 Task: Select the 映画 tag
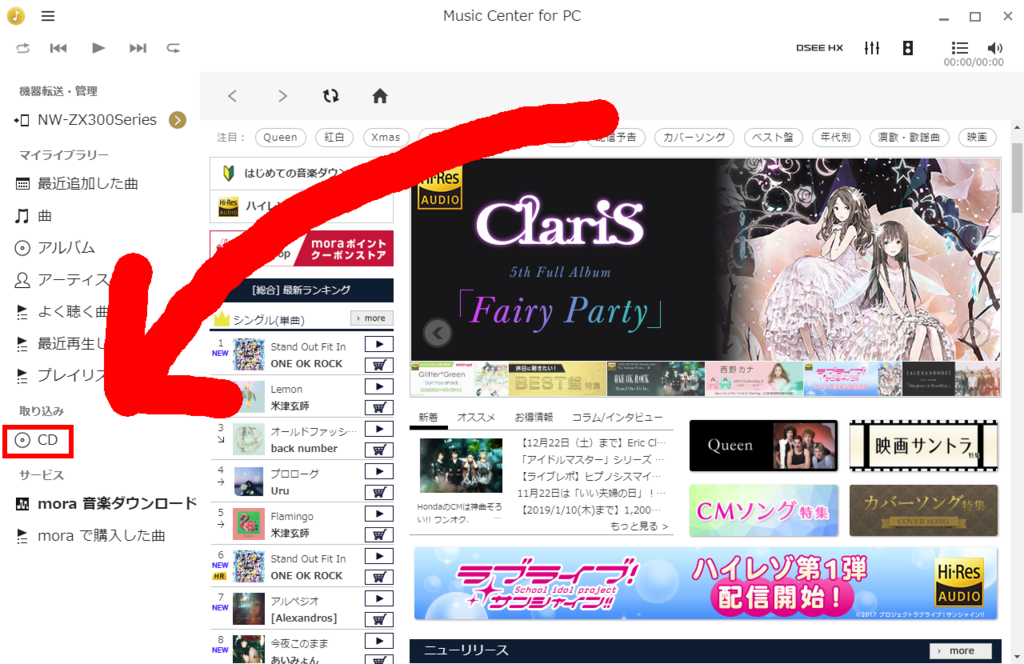(978, 137)
